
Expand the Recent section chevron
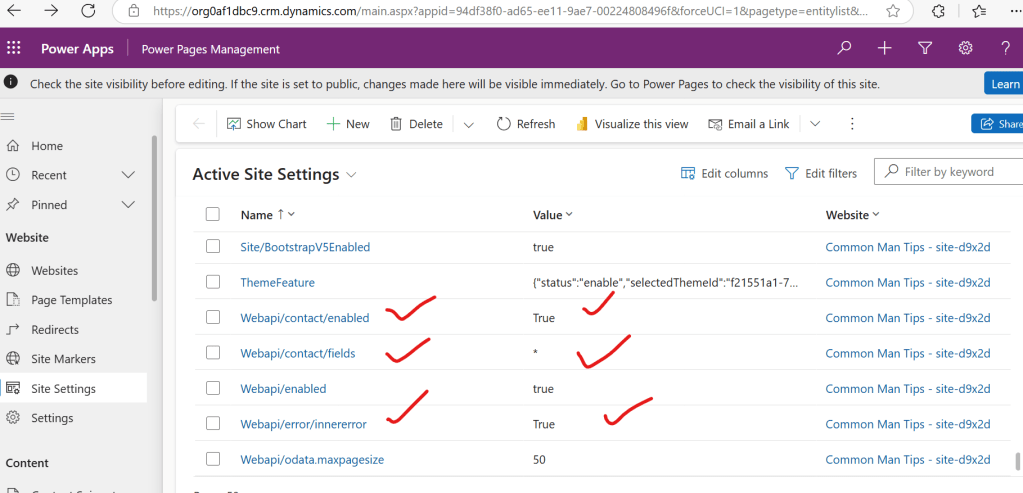pos(128,175)
